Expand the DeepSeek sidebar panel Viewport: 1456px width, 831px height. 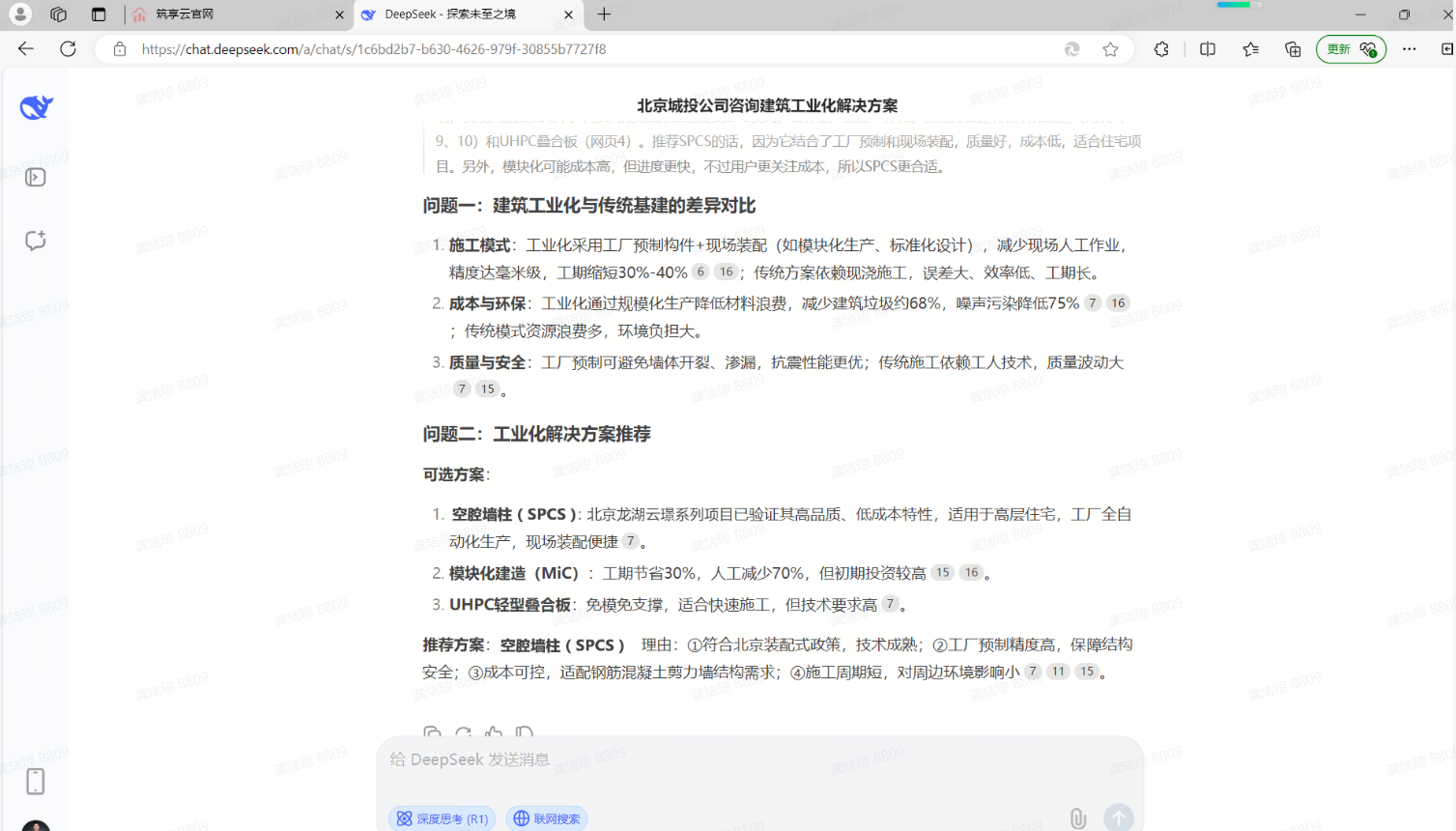click(36, 178)
